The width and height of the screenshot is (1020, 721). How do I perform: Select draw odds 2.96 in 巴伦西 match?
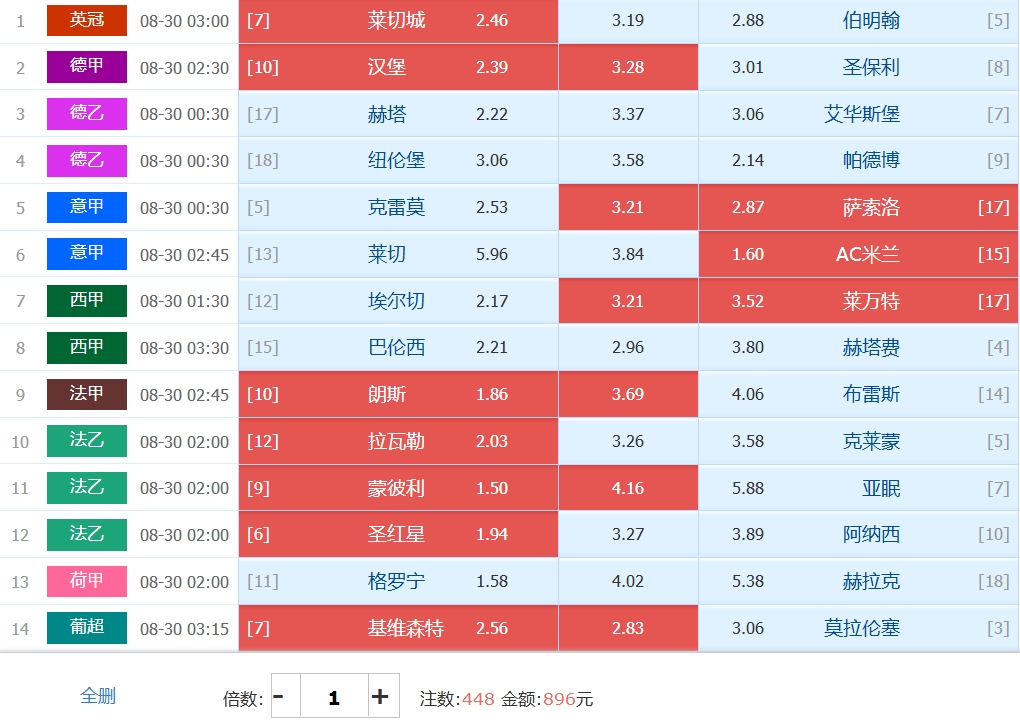pyautogui.click(x=628, y=347)
